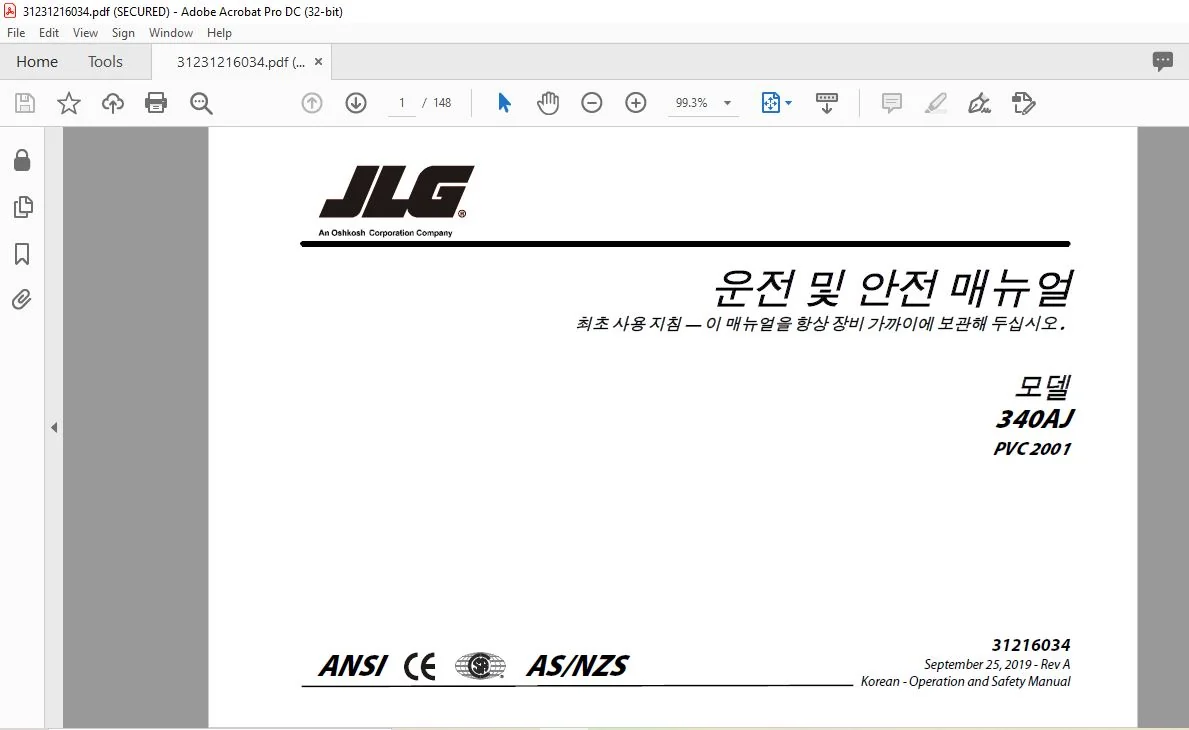Viewport: 1189px width, 730px height.
Task: Click the CE certification mark
Action: [x=420, y=666]
